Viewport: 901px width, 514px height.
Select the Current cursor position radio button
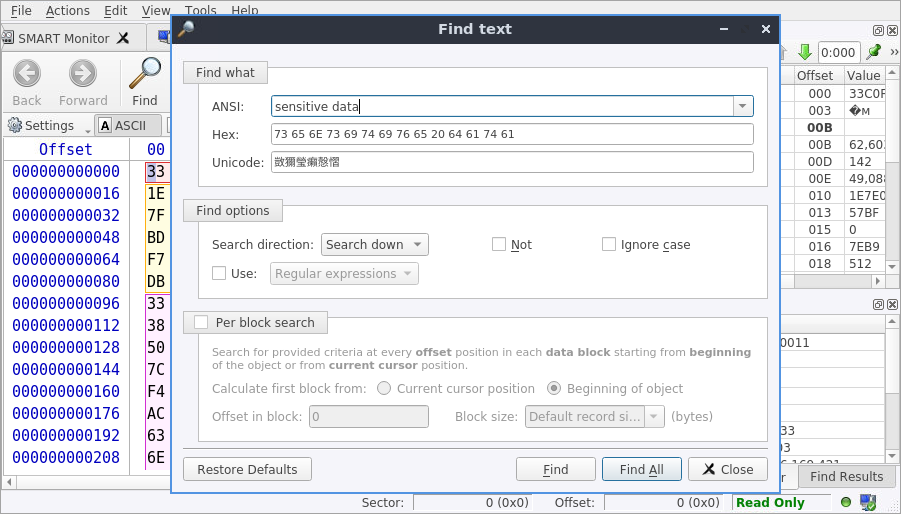(384, 389)
